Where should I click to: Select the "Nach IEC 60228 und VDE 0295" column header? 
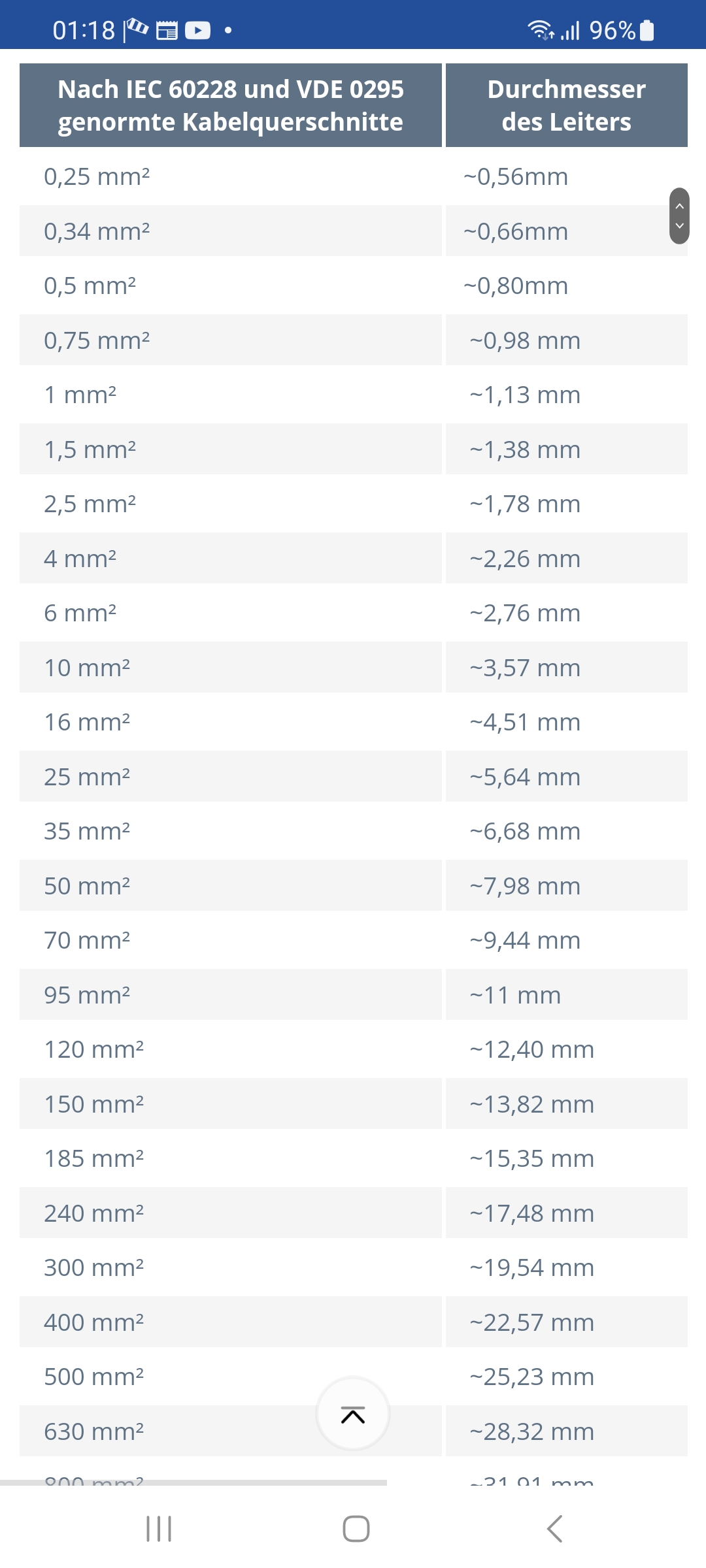pyautogui.click(x=231, y=105)
